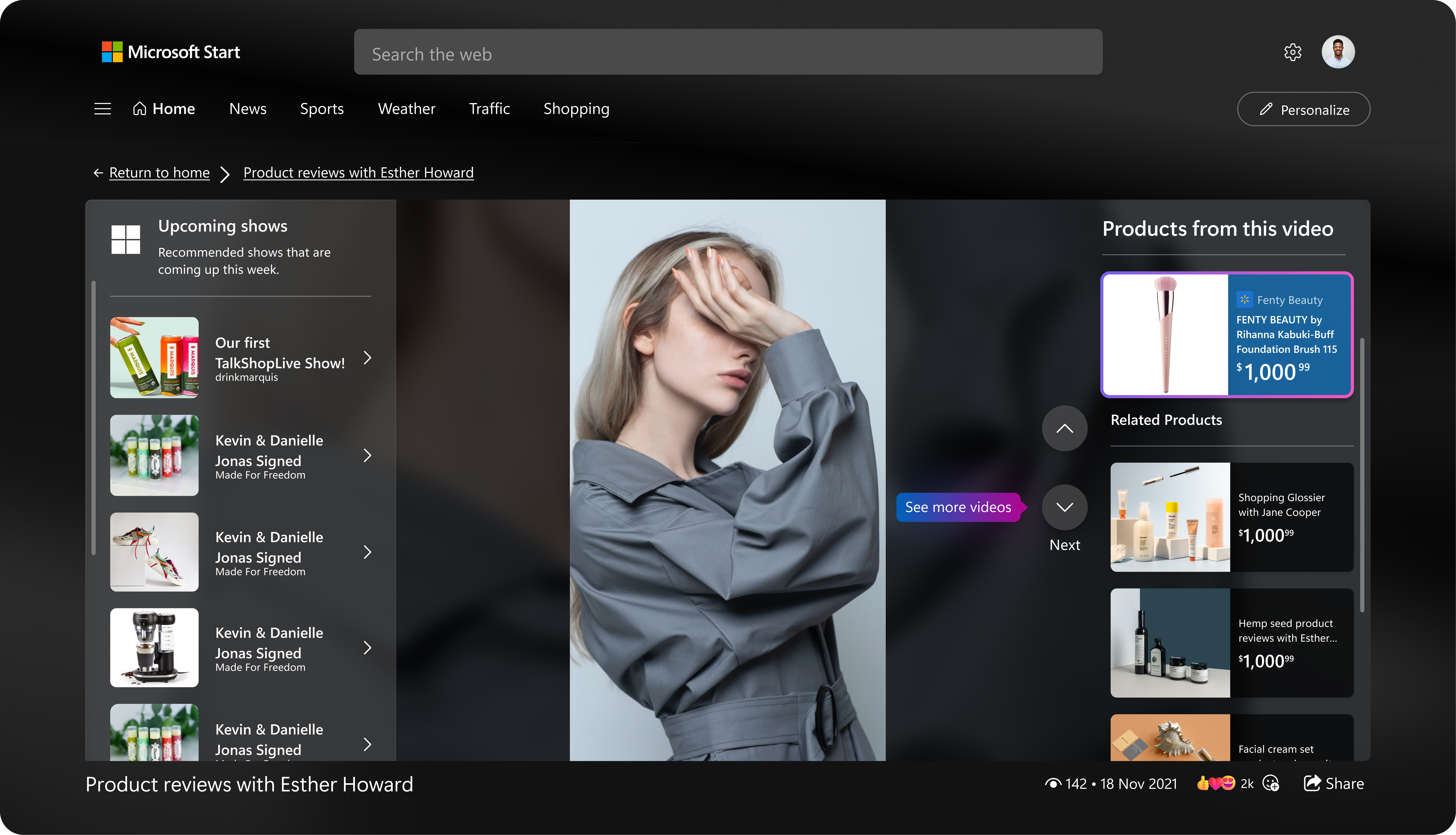Open the Weather tab
The width and height of the screenshot is (1456, 835).
407,109
